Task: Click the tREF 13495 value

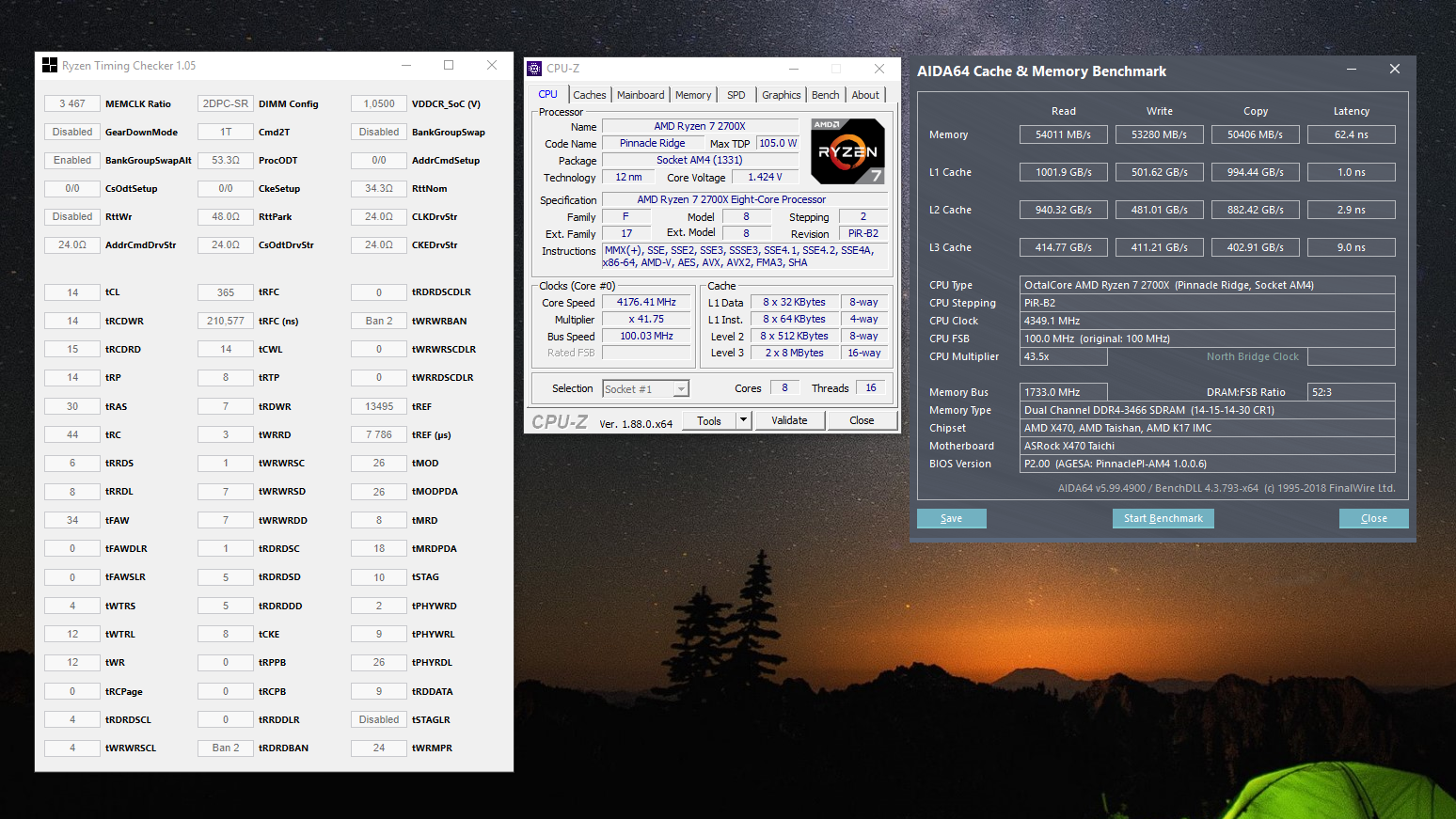Action: 379,406
